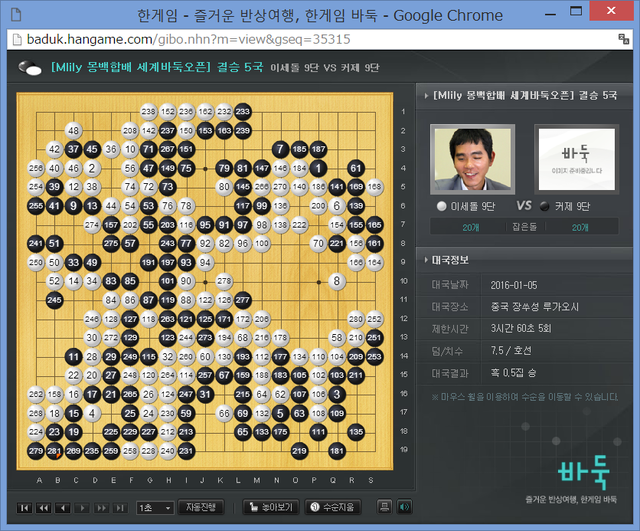Click white stone number 8
This screenshot has height=531, width=640.
(337, 281)
